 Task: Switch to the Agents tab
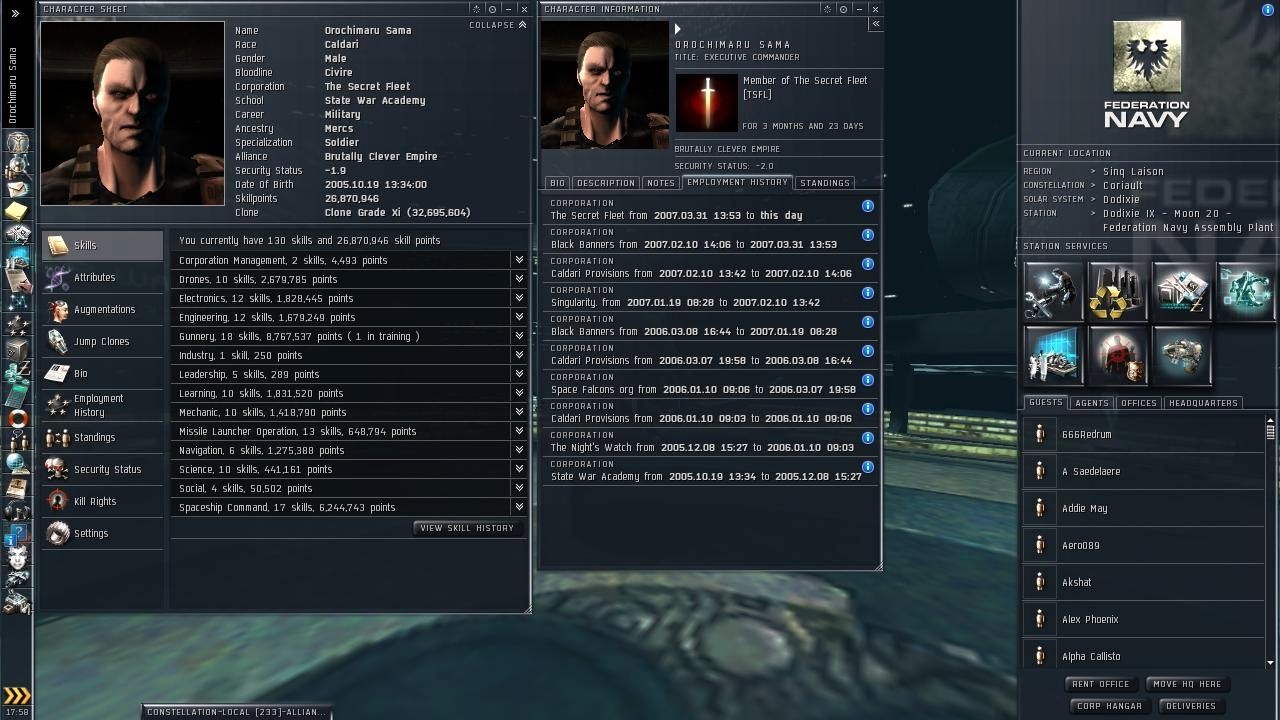pos(1091,403)
